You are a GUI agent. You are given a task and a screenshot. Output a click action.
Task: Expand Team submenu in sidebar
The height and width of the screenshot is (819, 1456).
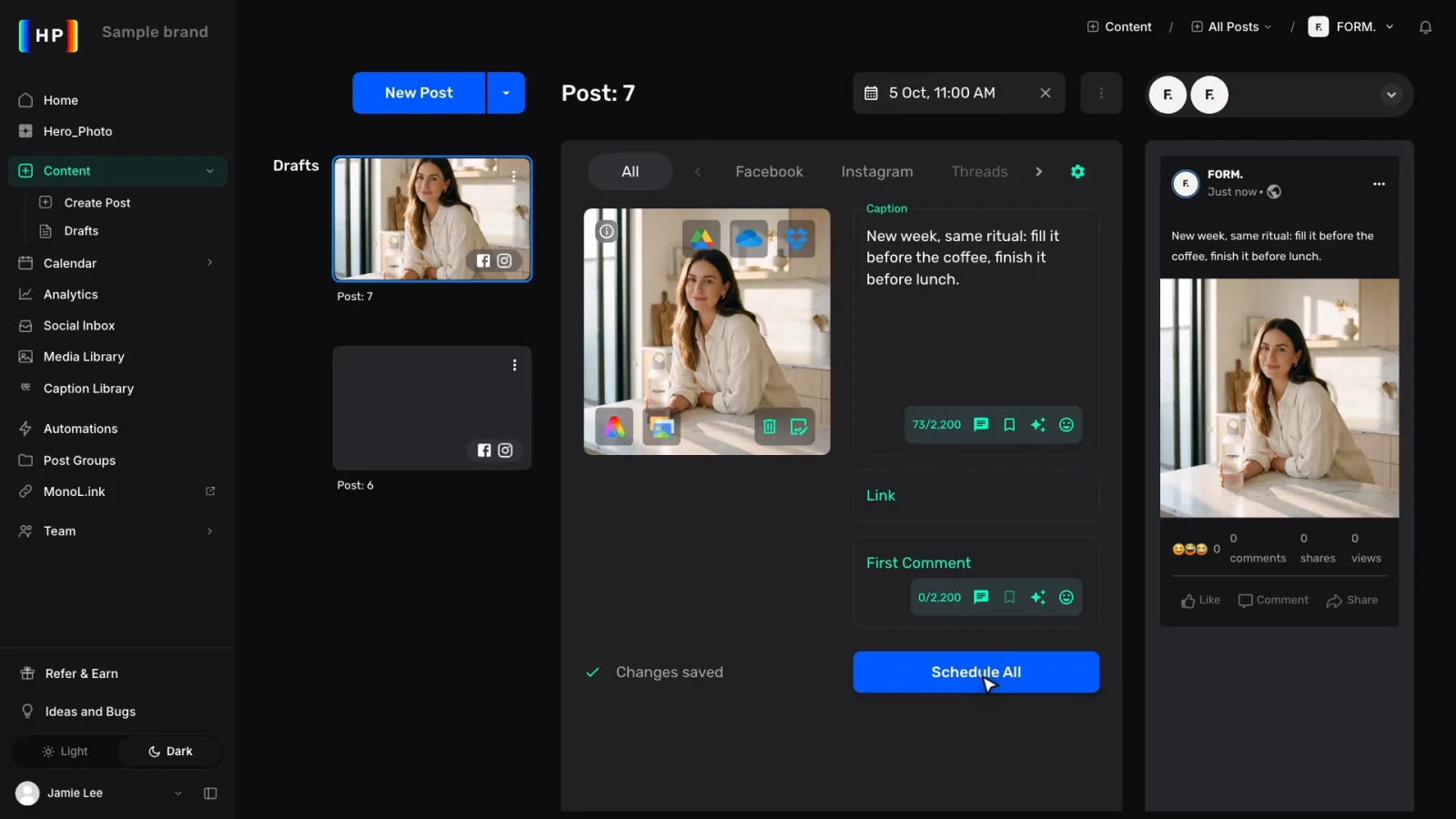pyautogui.click(x=209, y=531)
